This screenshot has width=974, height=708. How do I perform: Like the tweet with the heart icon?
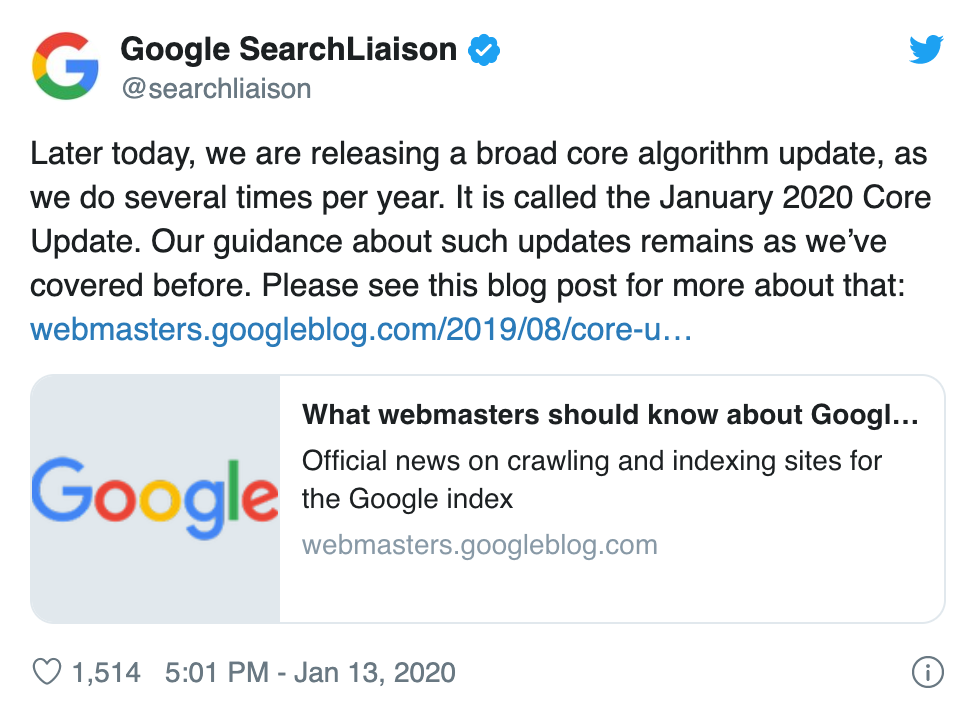[47, 672]
